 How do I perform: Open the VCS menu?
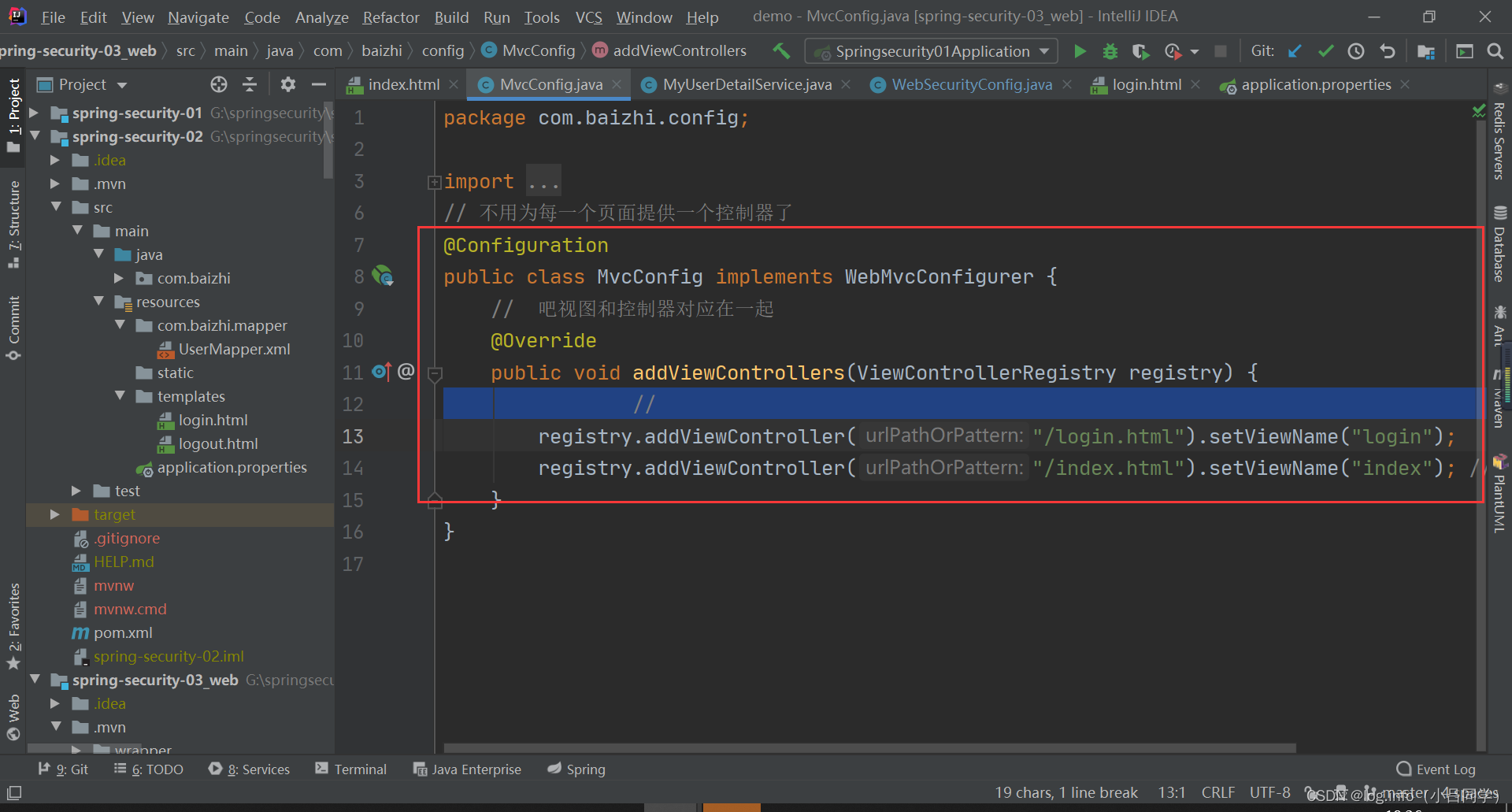coord(588,17)
